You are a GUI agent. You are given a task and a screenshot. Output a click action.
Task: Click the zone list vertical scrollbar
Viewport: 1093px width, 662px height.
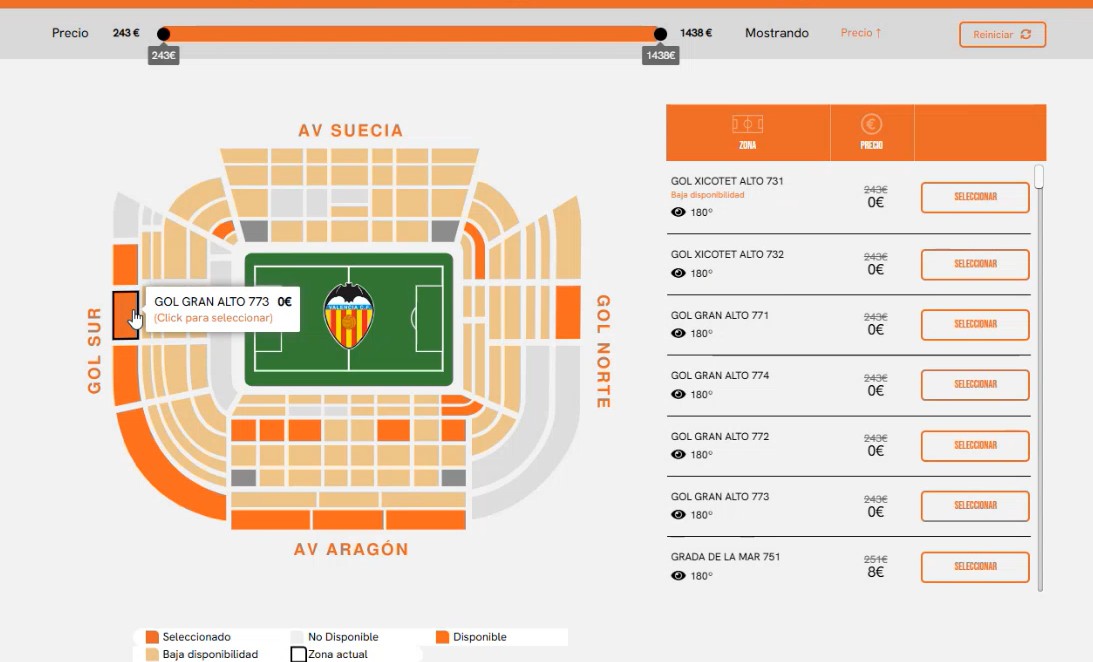pyautogui.click(x=1039, y=378)
